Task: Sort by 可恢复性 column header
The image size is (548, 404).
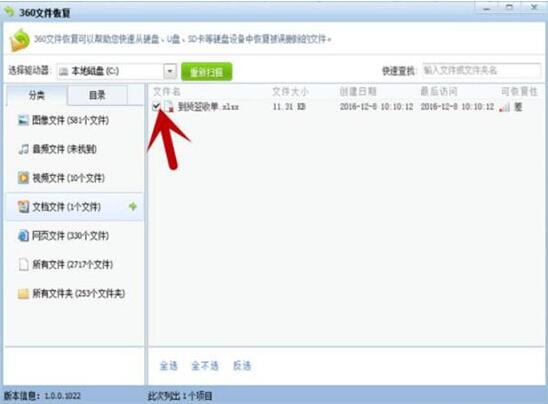Action: [519, 92]
